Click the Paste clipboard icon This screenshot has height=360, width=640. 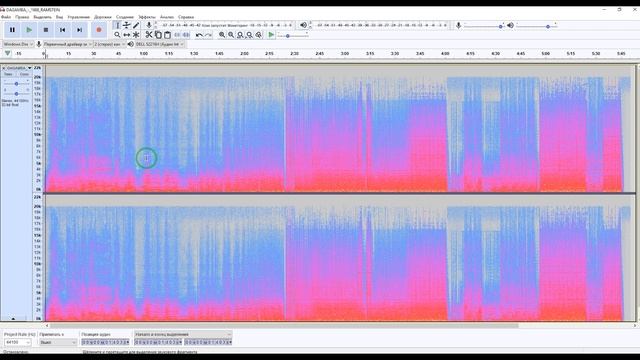click(167, 35)
